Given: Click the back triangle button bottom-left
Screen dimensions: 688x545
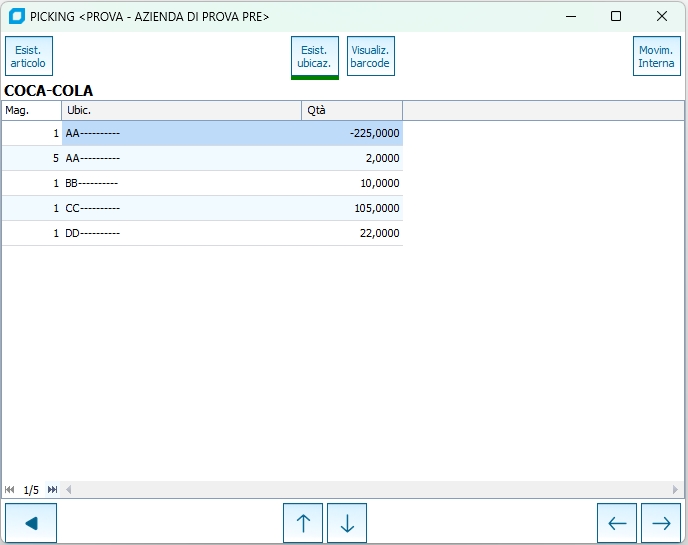Looking at the screenshot, I should tap(31, 523).
